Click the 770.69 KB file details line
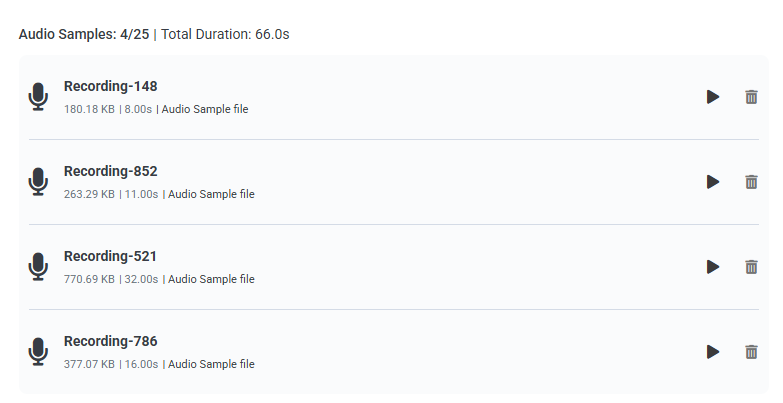 tap(159, 279)
